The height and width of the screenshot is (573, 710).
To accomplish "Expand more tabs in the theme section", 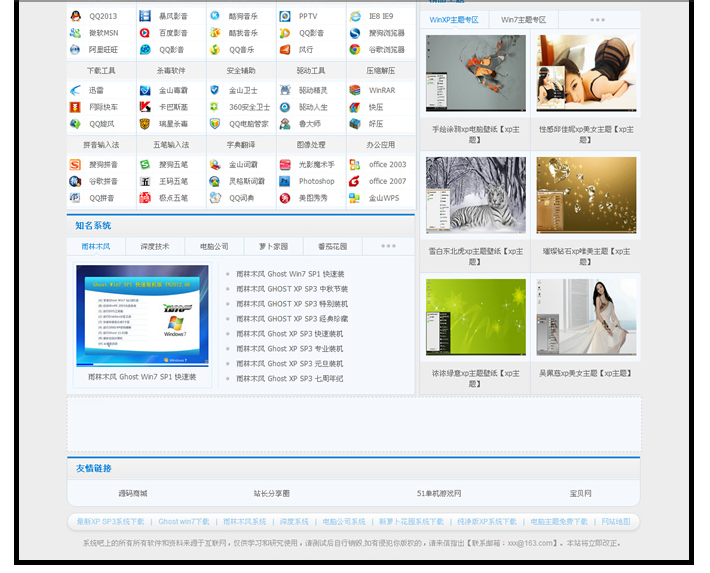I will [x=597, y=20].
